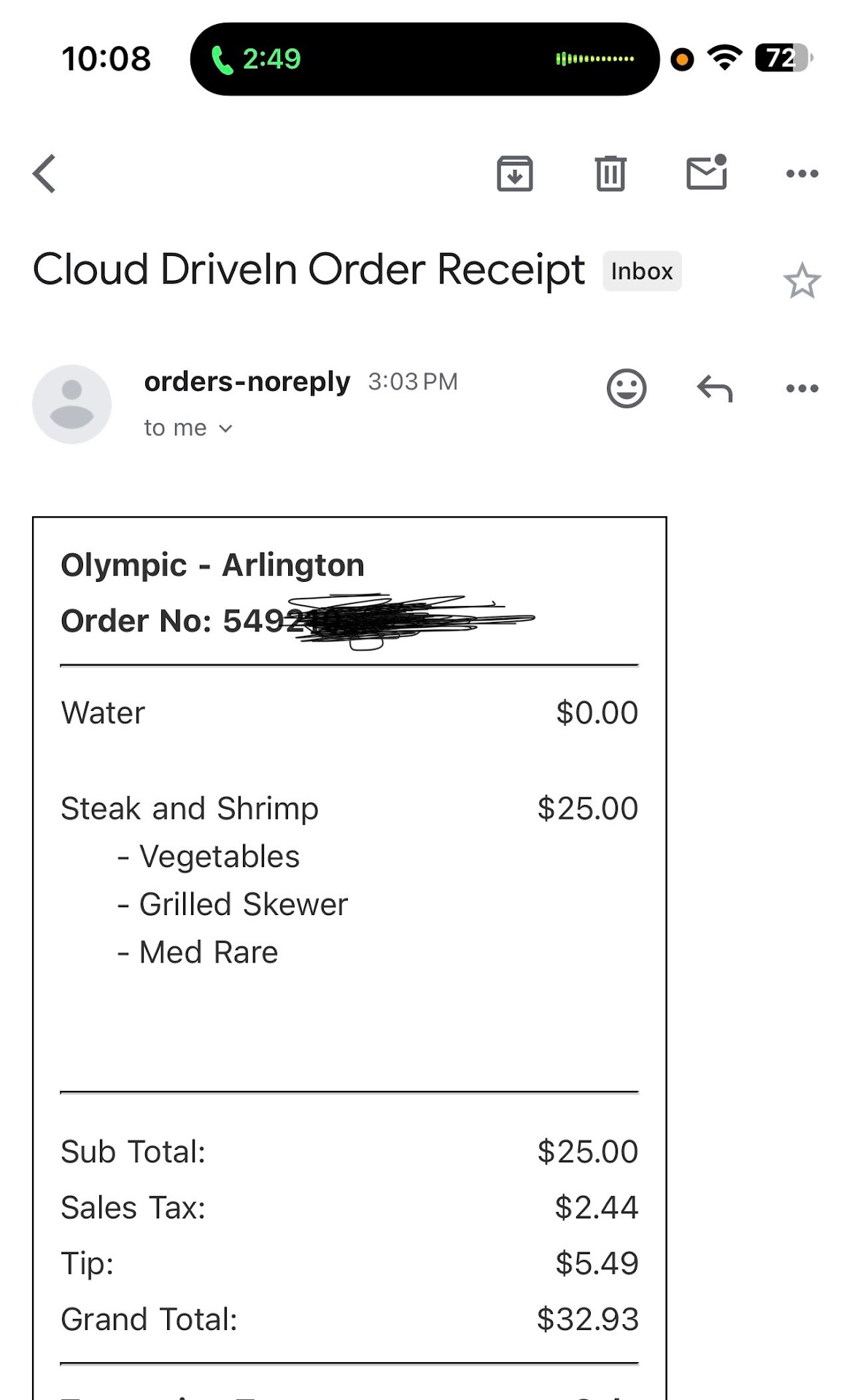Tap the Inbox label tag
The width and height of the screenshot is (841, 1400).
[x=642, y=271]
